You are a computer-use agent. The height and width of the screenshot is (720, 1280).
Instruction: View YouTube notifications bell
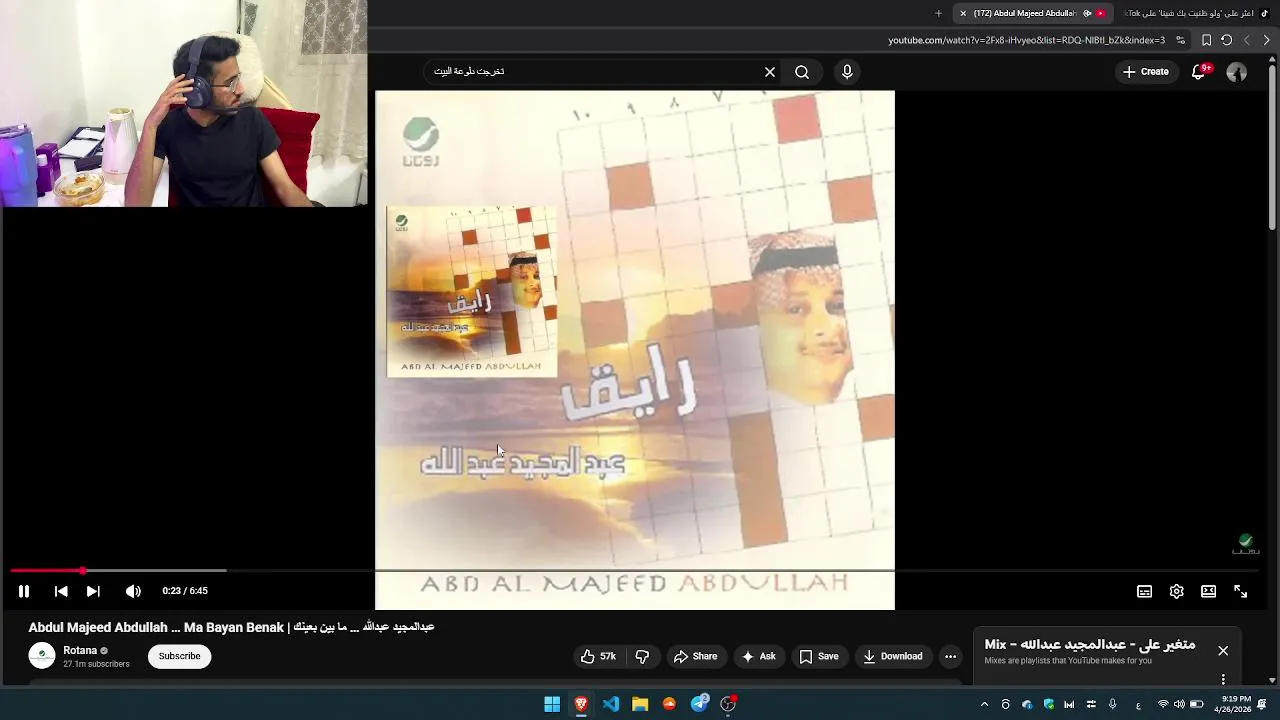click(1199, 72)
